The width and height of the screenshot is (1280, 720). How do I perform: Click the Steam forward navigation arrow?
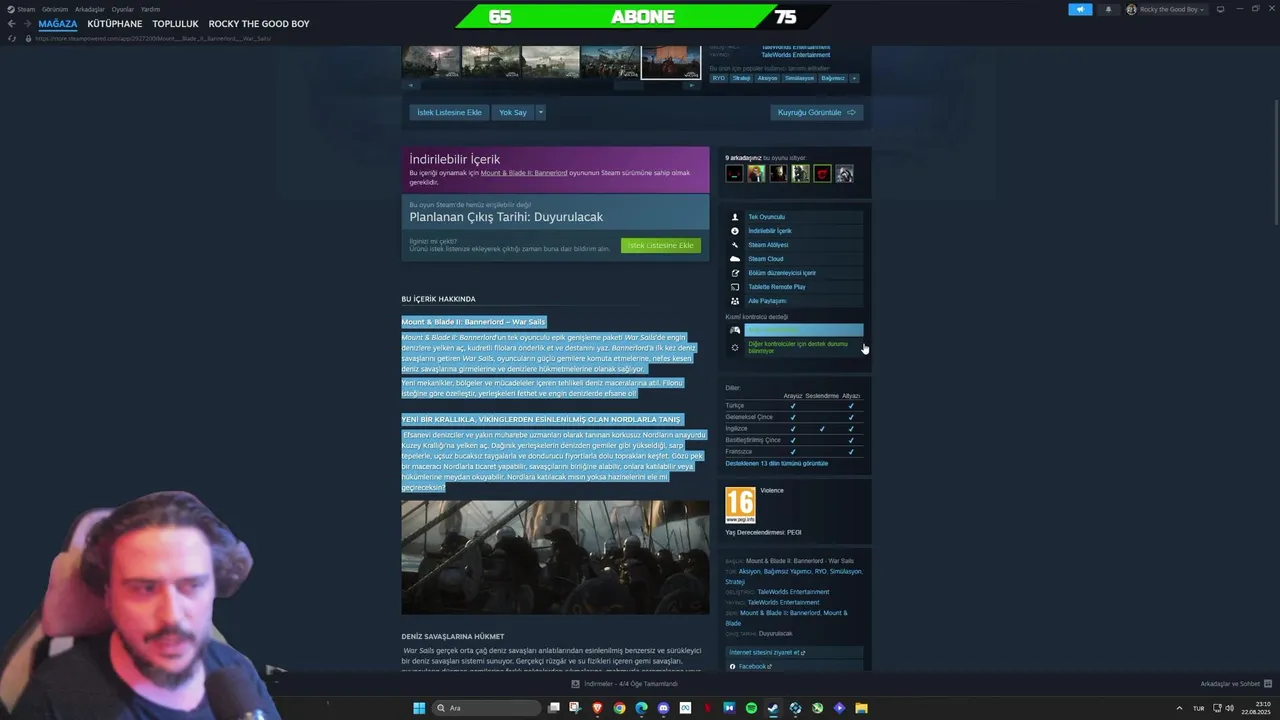(27, 24)
